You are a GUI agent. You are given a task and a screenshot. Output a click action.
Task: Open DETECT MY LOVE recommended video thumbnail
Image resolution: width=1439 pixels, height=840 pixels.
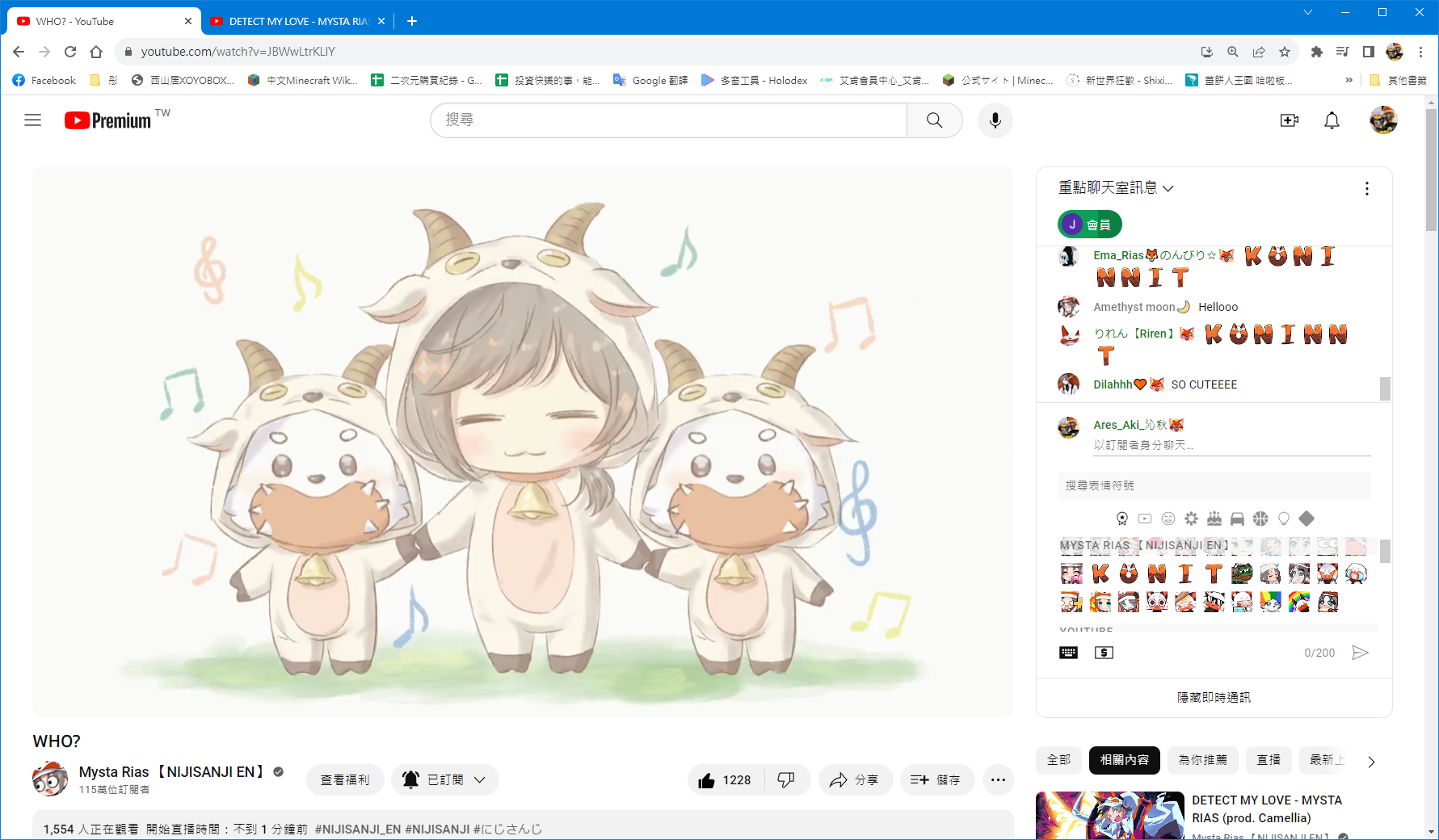pyautogui.click(x=1110, y=816)
